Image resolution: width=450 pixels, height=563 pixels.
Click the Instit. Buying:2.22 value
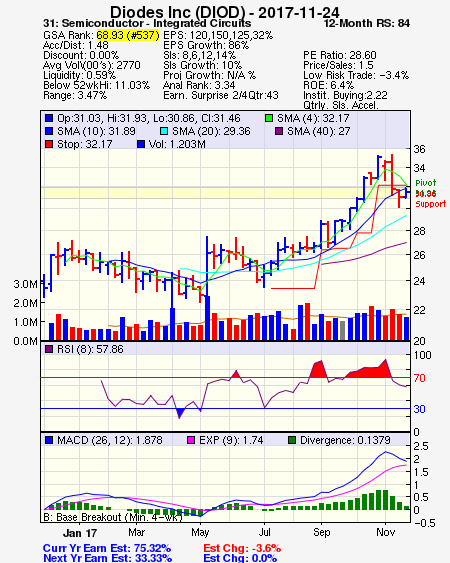coord(345,96)
